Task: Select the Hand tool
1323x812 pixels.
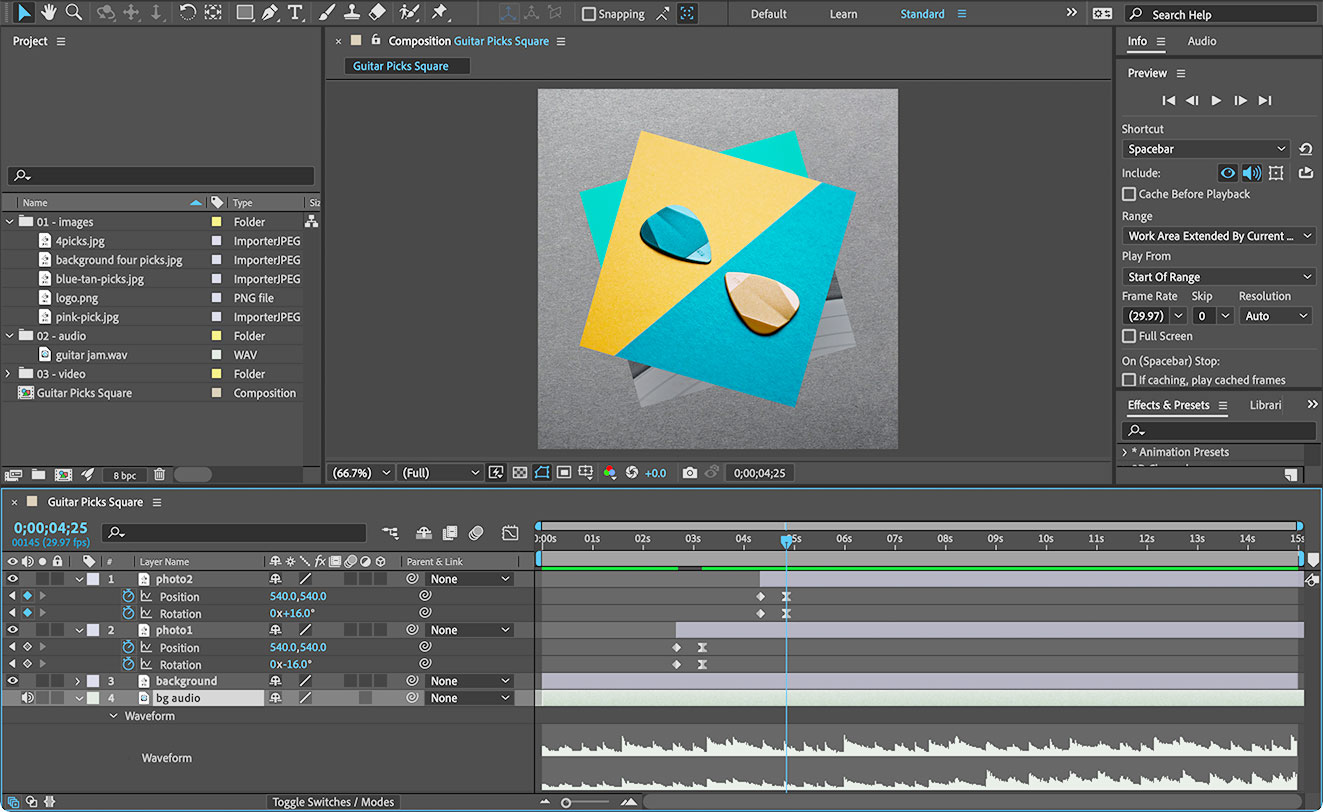Action: (x=48, y=13)
